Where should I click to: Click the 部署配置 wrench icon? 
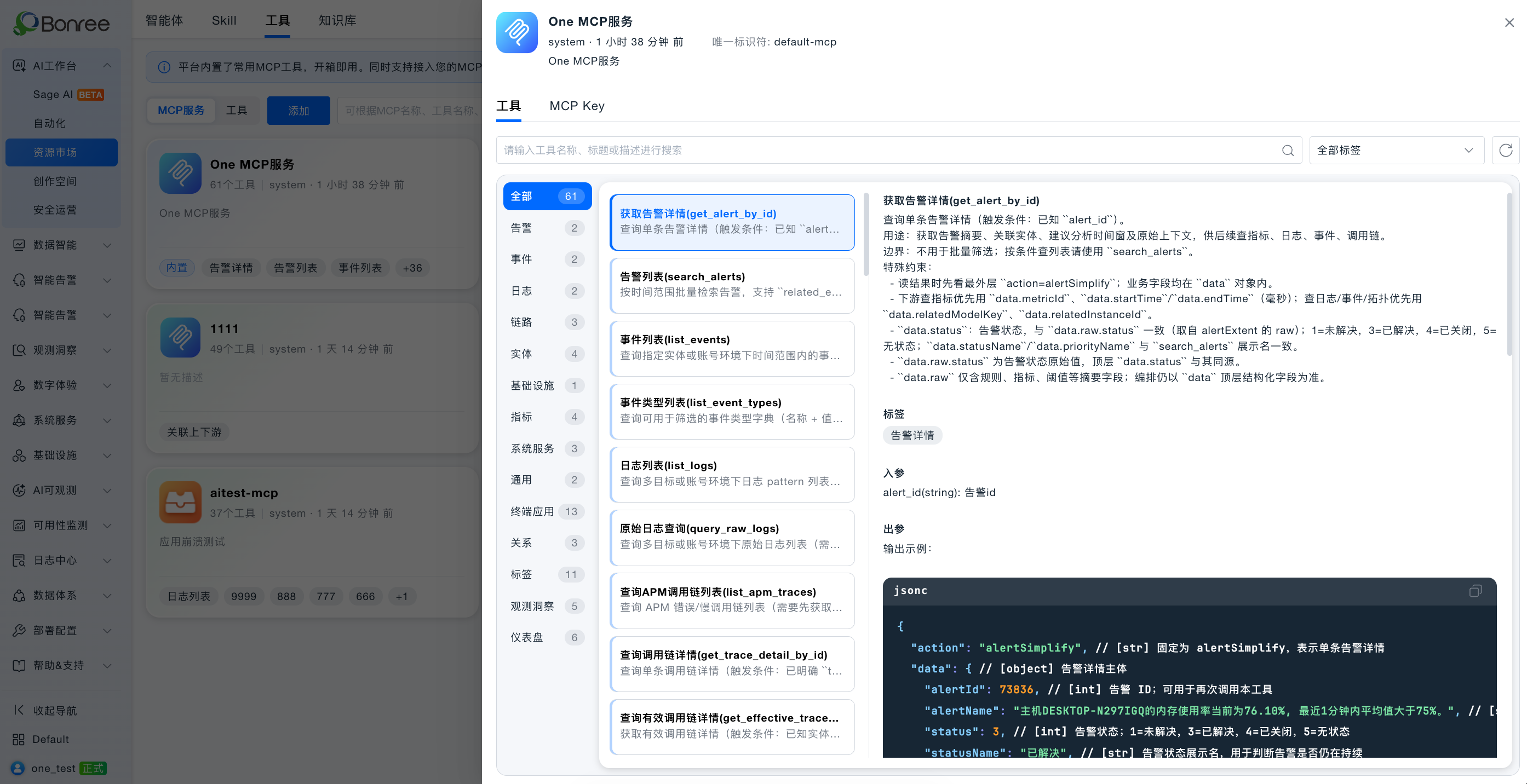(19, 631)
